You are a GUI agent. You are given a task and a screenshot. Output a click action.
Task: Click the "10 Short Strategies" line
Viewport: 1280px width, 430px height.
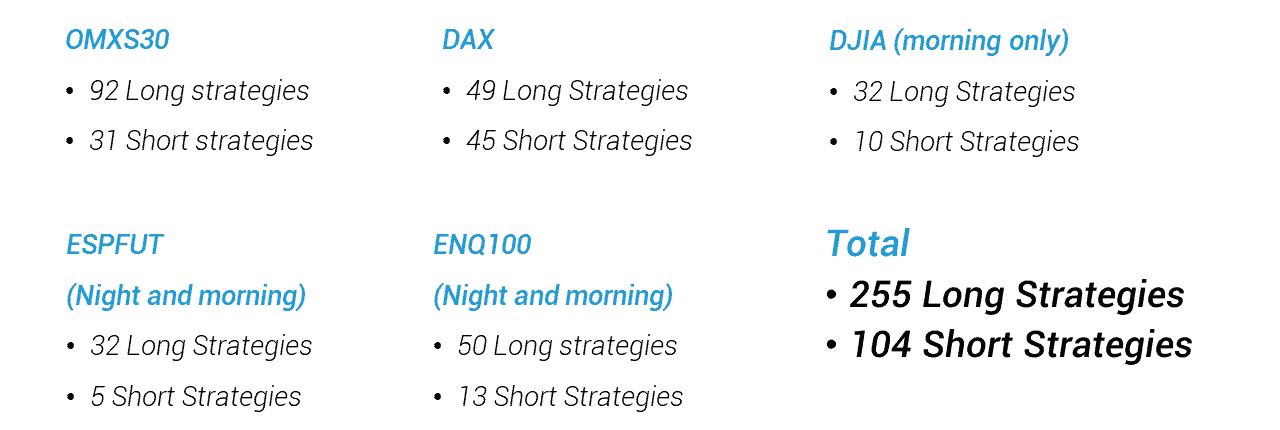pos(966,142)
